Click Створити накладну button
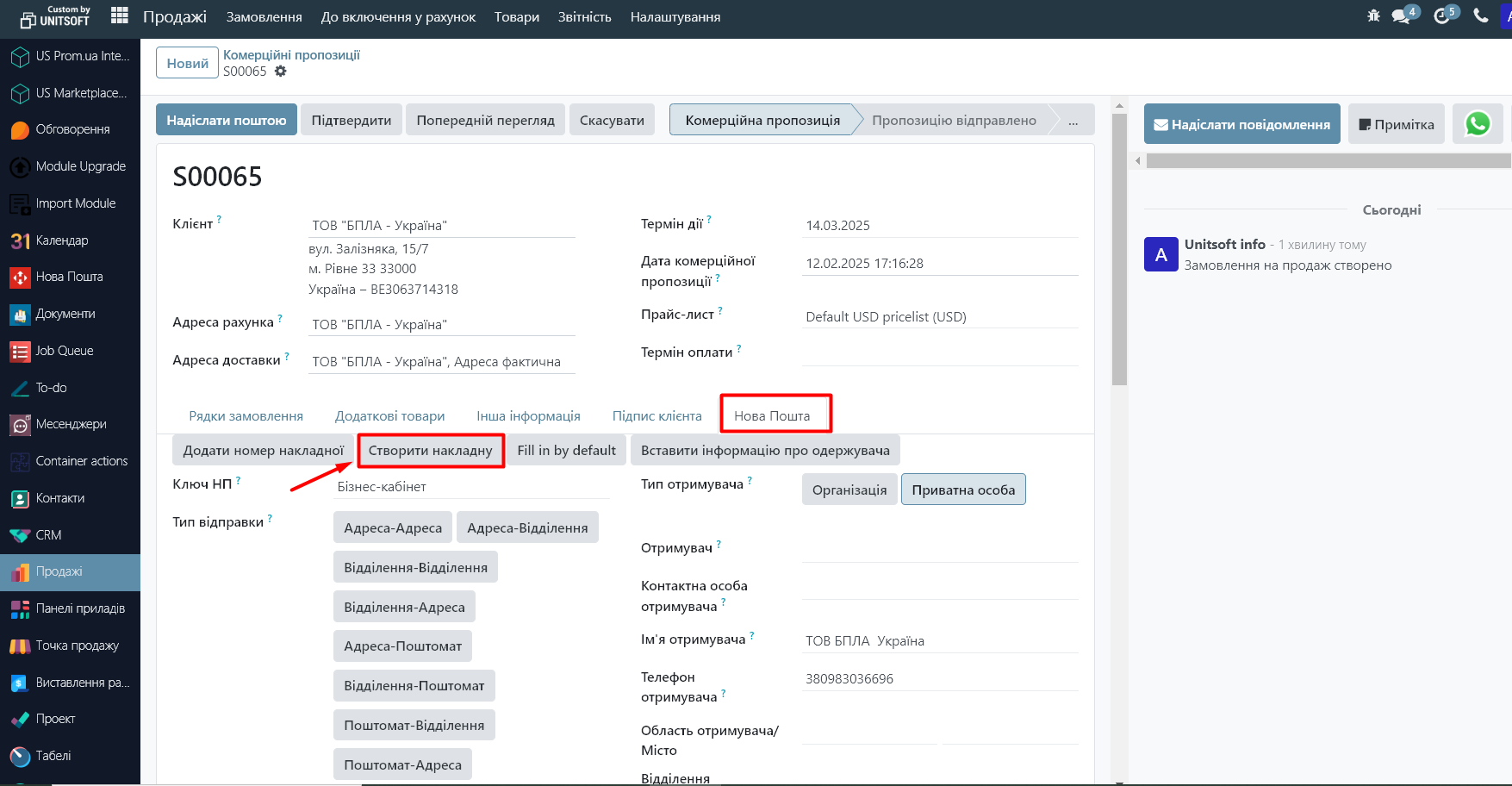The width and height of the screenshot is (1512, 786). pyautogui.click(x=430, y=451)
